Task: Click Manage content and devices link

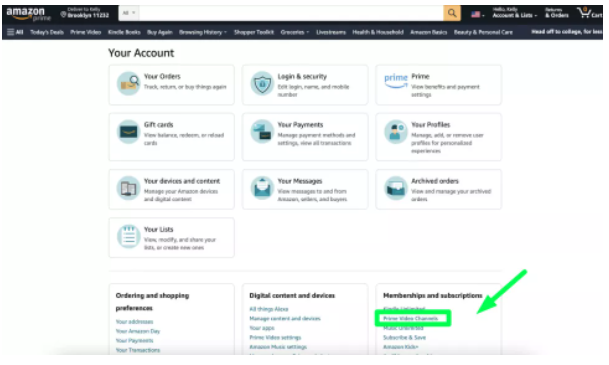Action: pos(285,318)
